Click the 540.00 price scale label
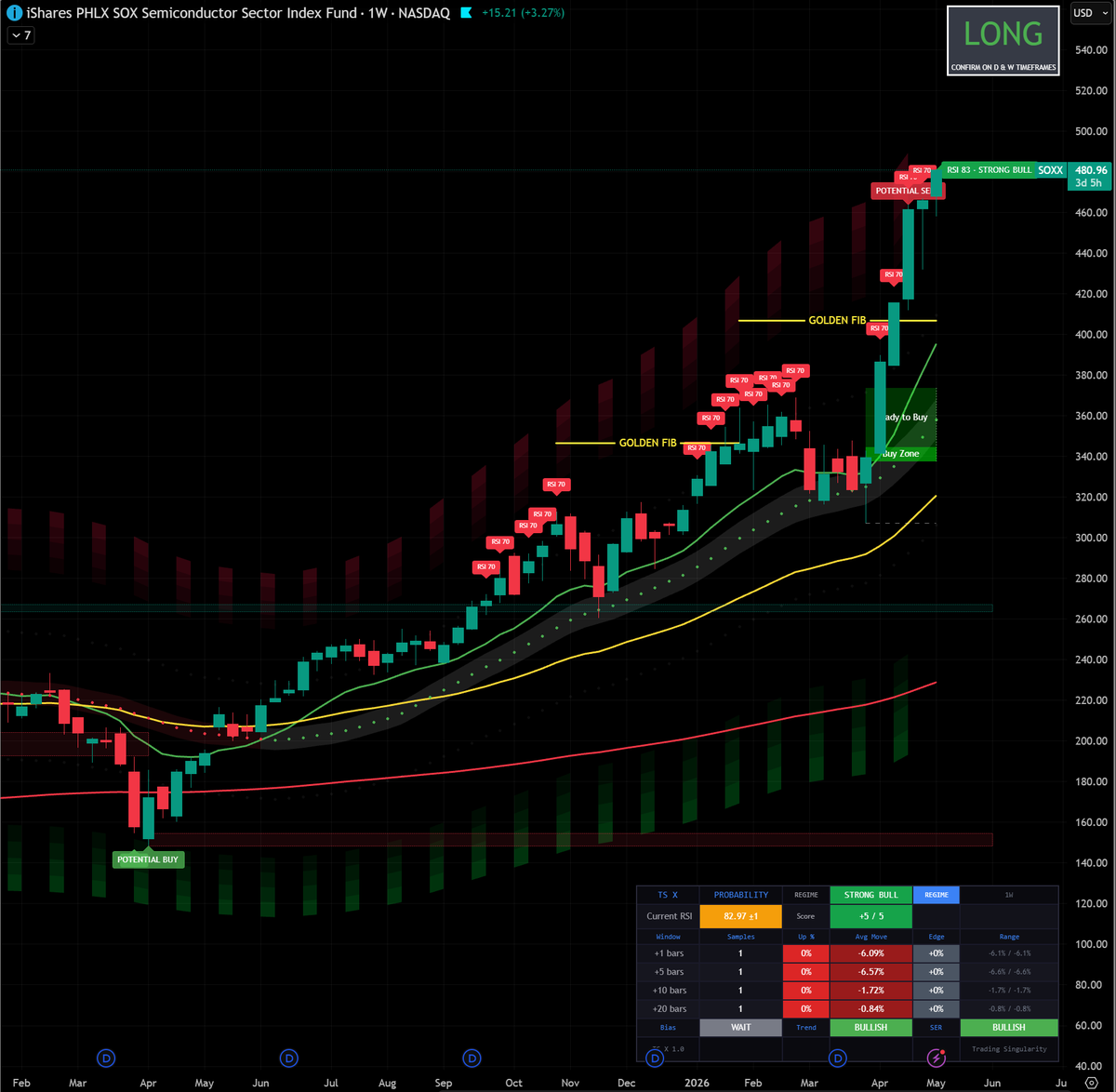This screenshot has width=1116, height=1092. pyautogui.click(x=1091, y=50)
